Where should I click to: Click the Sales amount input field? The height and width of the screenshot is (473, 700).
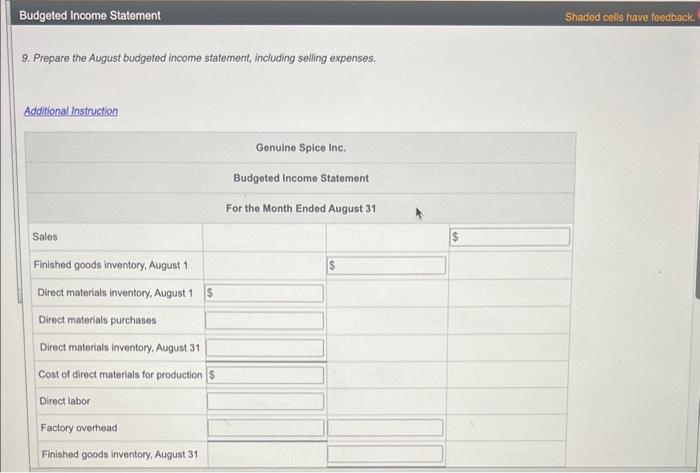coord(510,237)
